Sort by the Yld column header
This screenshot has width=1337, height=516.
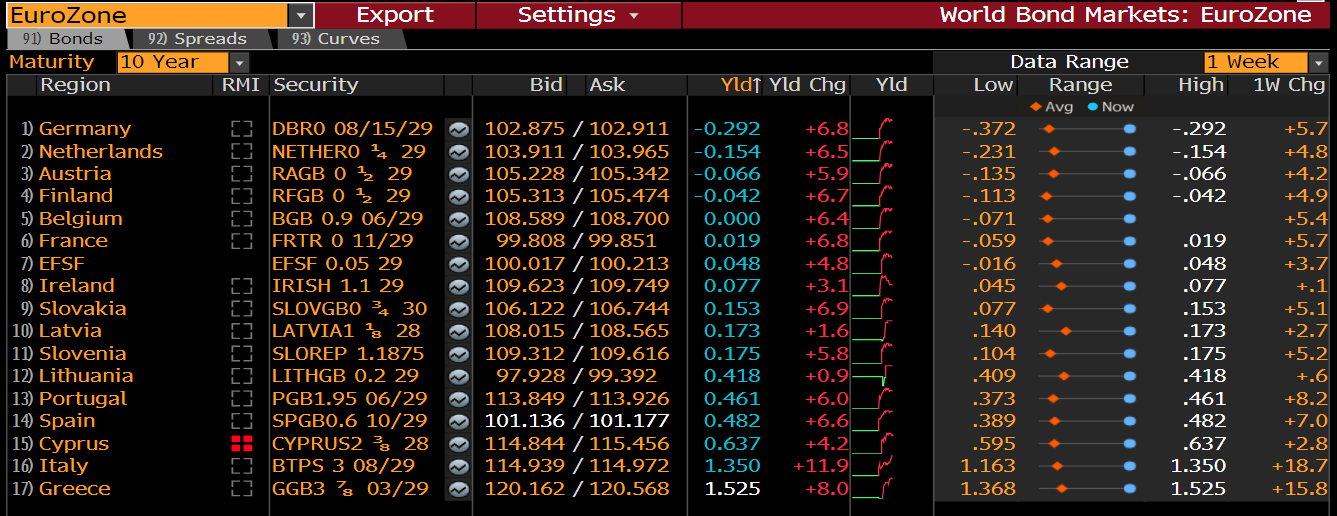click(x=739, y=85)
